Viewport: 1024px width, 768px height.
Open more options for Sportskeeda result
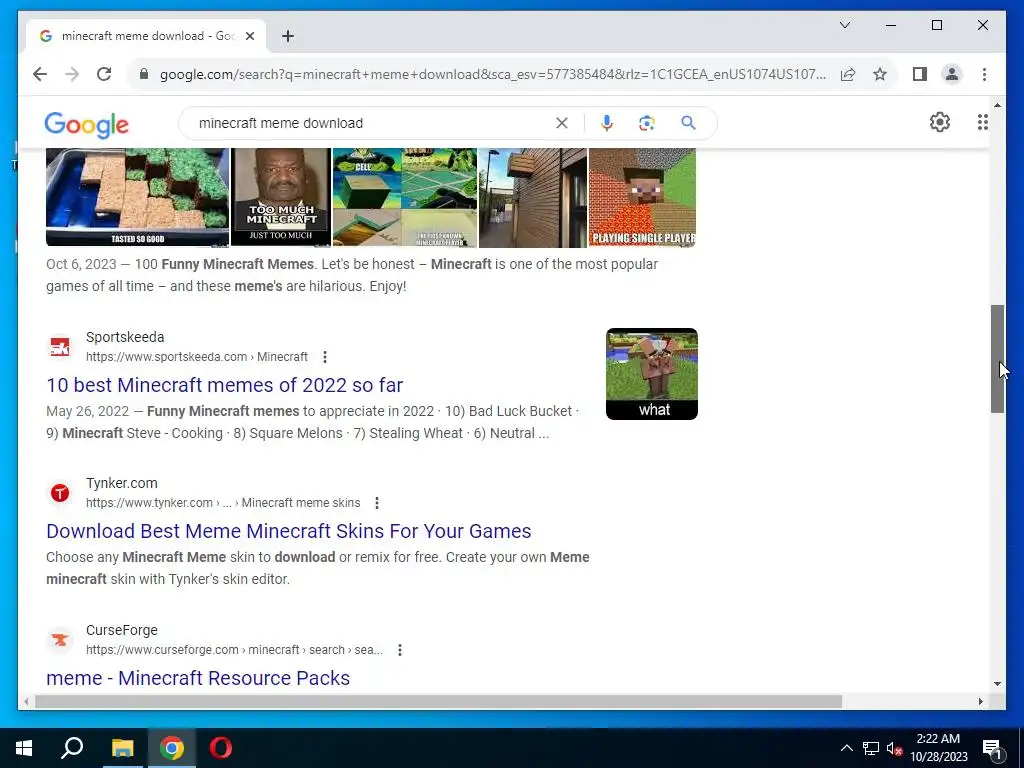pyautogui.click(x=325, y=357)
